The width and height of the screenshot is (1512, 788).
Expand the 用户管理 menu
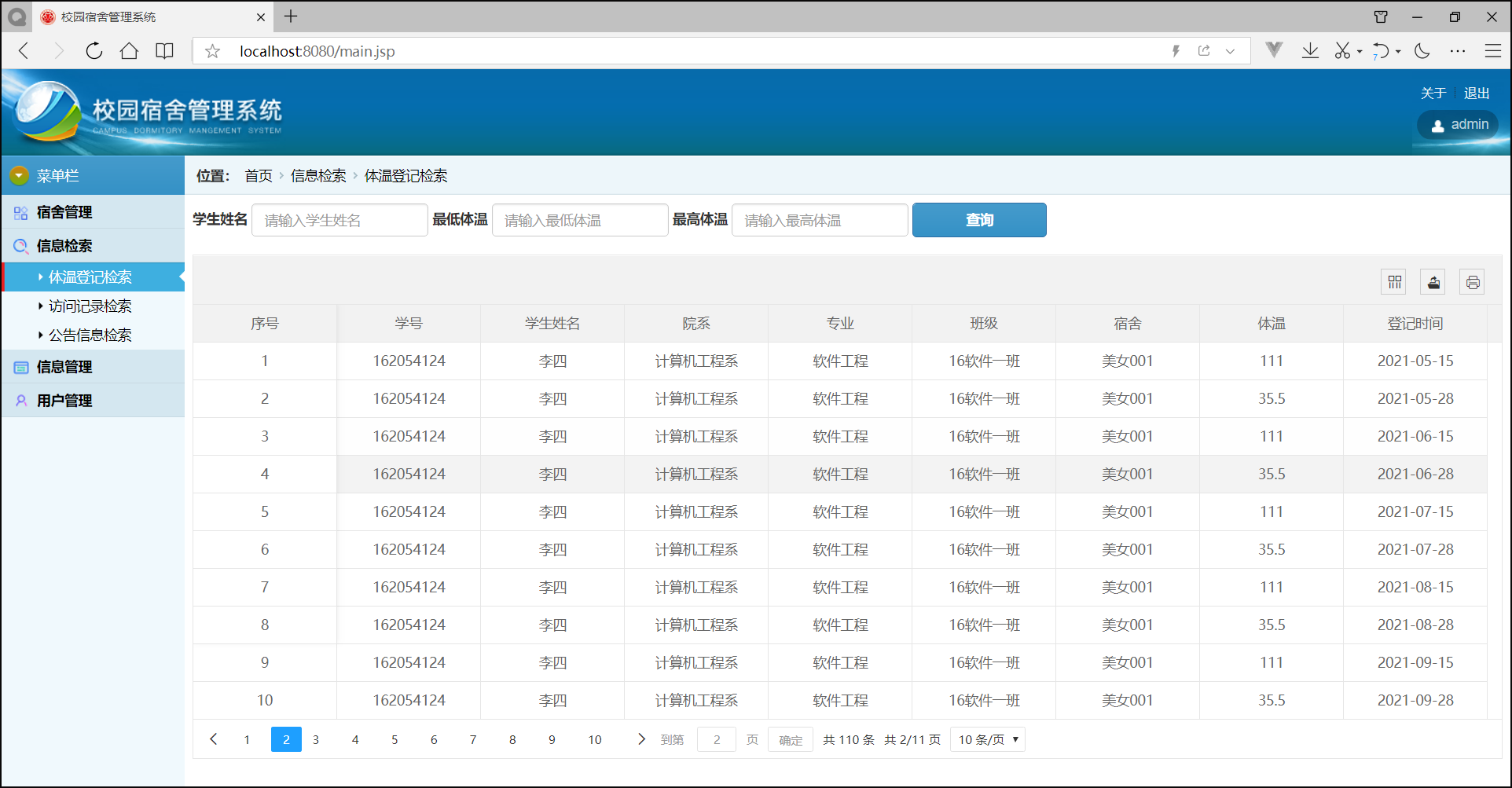pyautogui.click(x=93, y=401)
